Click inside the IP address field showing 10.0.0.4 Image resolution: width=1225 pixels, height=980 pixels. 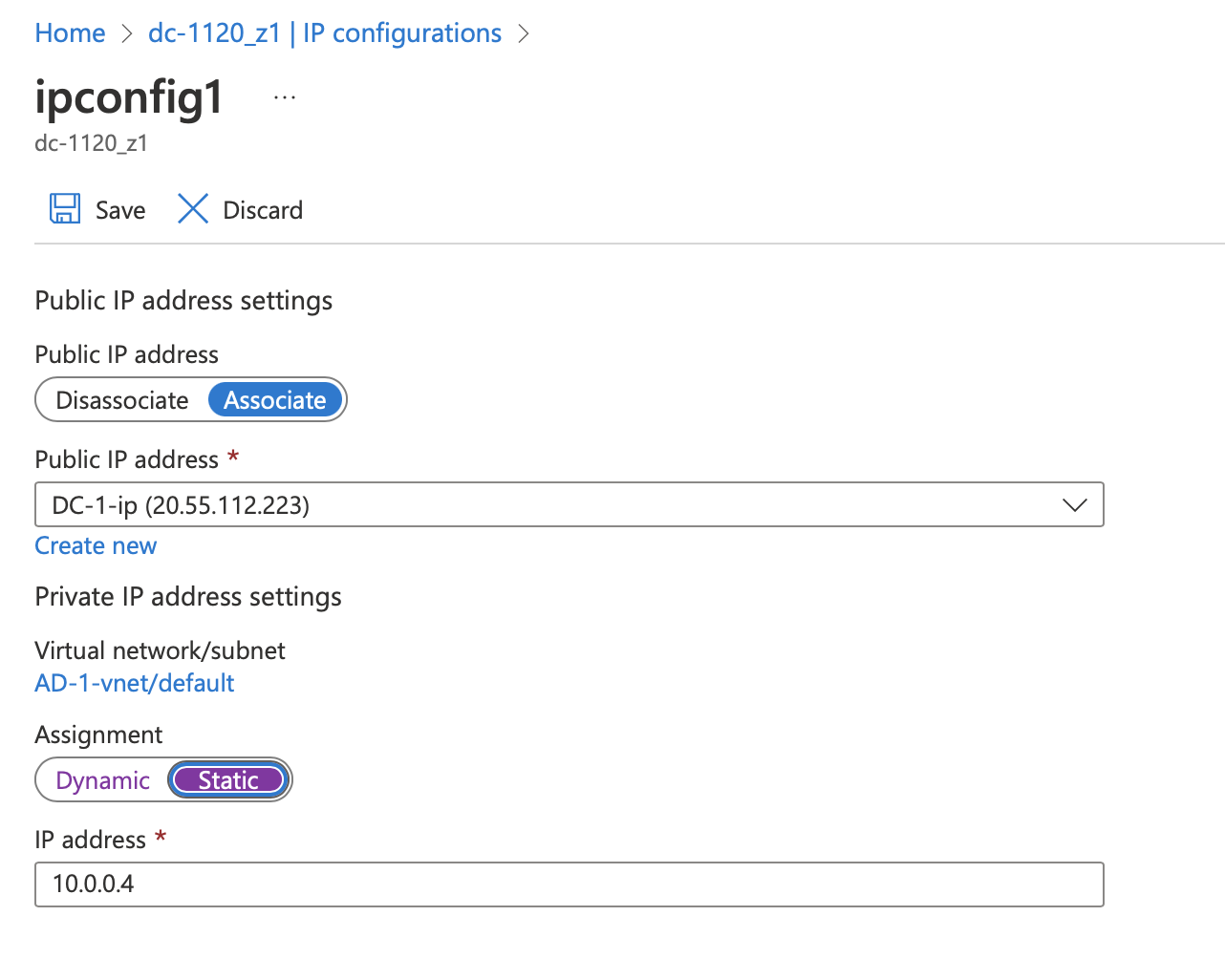(x=569, y=884)
